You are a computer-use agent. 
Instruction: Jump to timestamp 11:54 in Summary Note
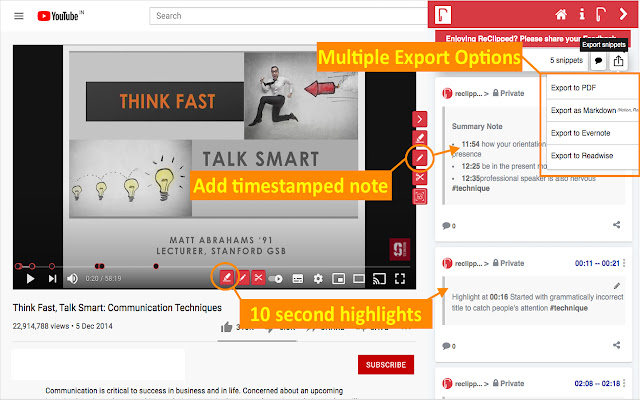[x=470, y=144]
